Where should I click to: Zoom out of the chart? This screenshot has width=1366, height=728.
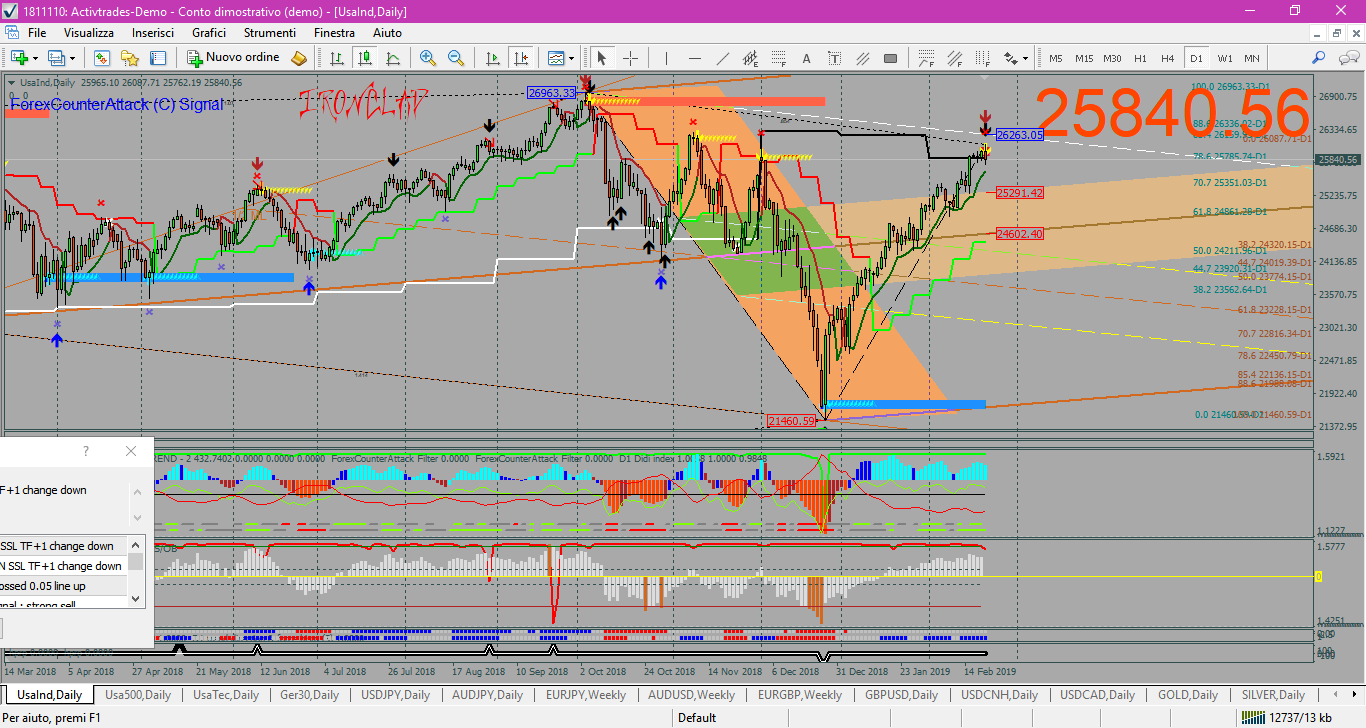point(456,58)
